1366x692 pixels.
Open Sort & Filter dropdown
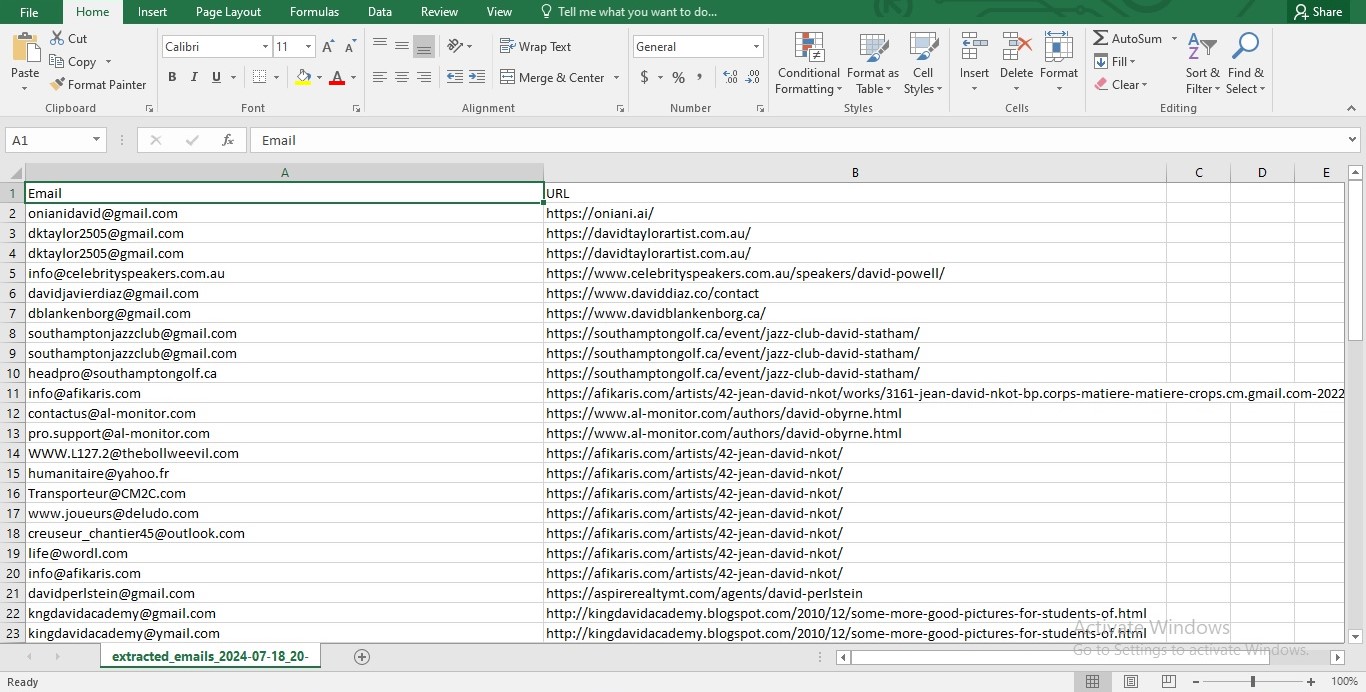pyautogui.click(x=1203, y=64)
